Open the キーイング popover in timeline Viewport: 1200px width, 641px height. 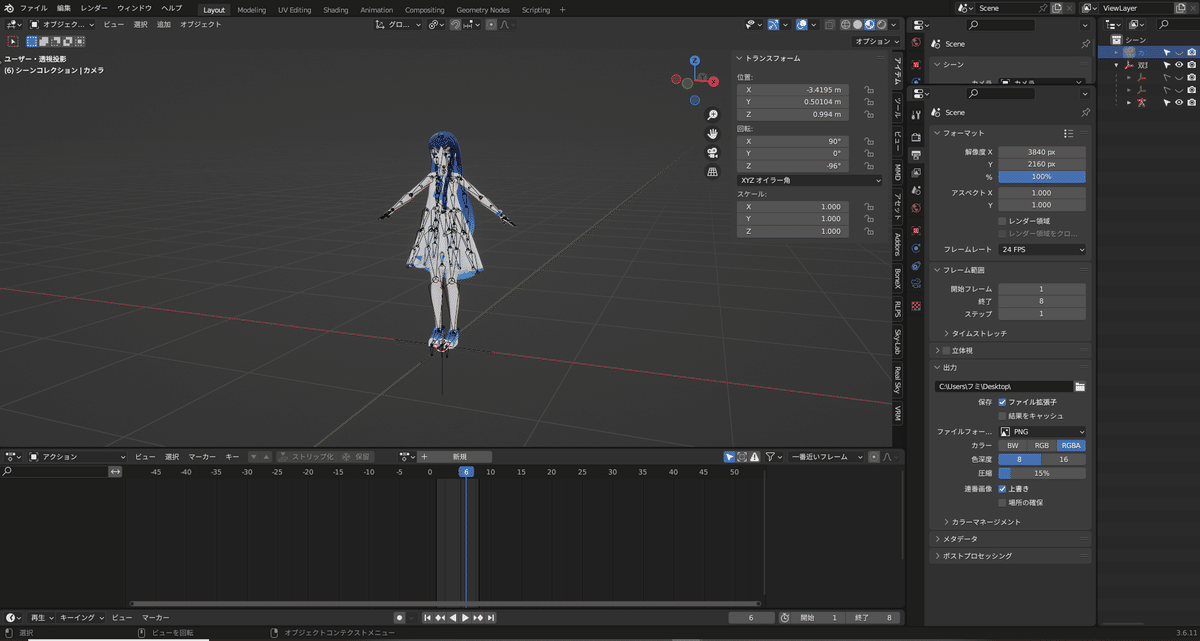(80, 618)
